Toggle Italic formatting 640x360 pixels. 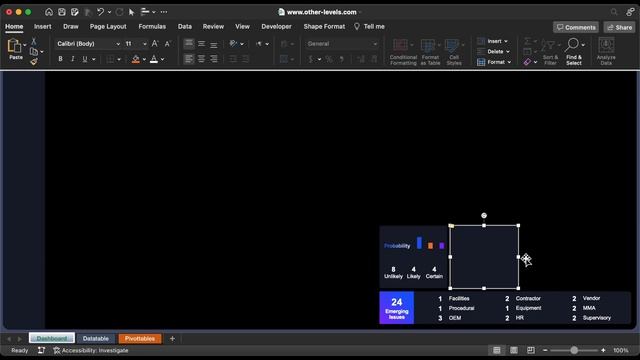point(73,59)
